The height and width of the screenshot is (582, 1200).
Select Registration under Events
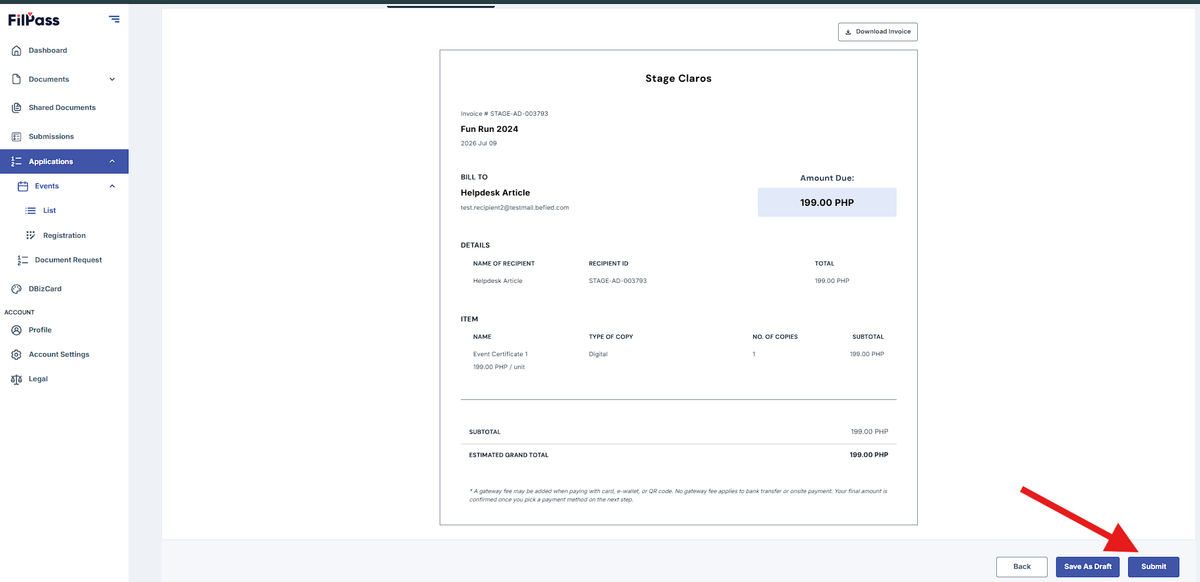click(x=64, y=236)
